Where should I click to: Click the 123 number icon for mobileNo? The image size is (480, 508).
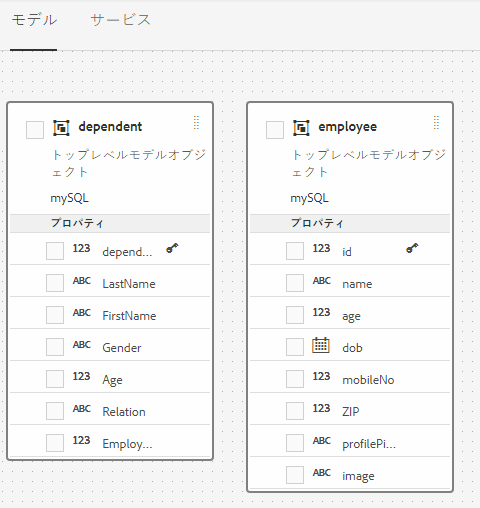pyautogui.click(x=321, y=376)
